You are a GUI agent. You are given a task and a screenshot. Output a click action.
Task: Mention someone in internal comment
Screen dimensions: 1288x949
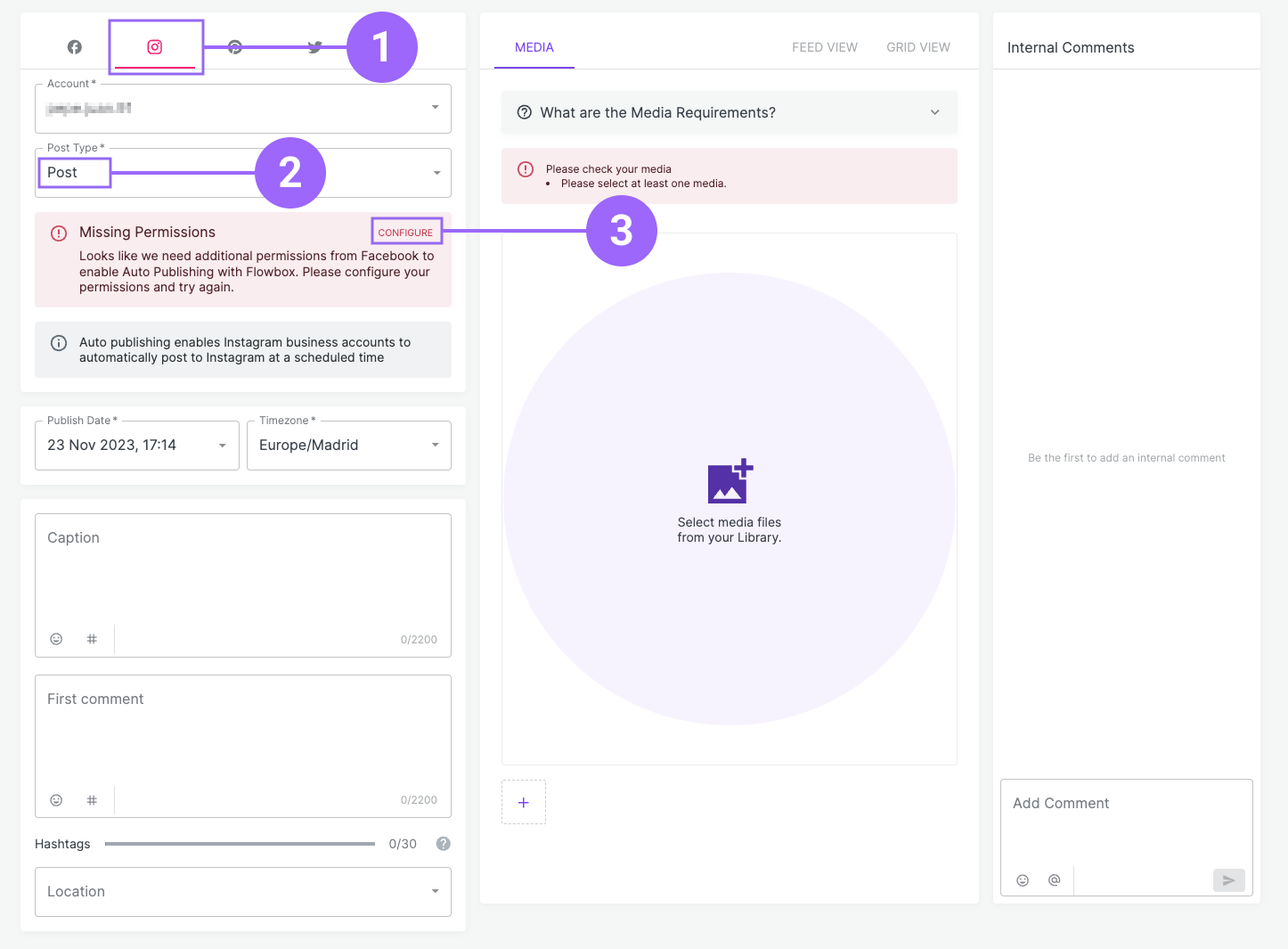pyautogui.click(x=1055, y=880)
